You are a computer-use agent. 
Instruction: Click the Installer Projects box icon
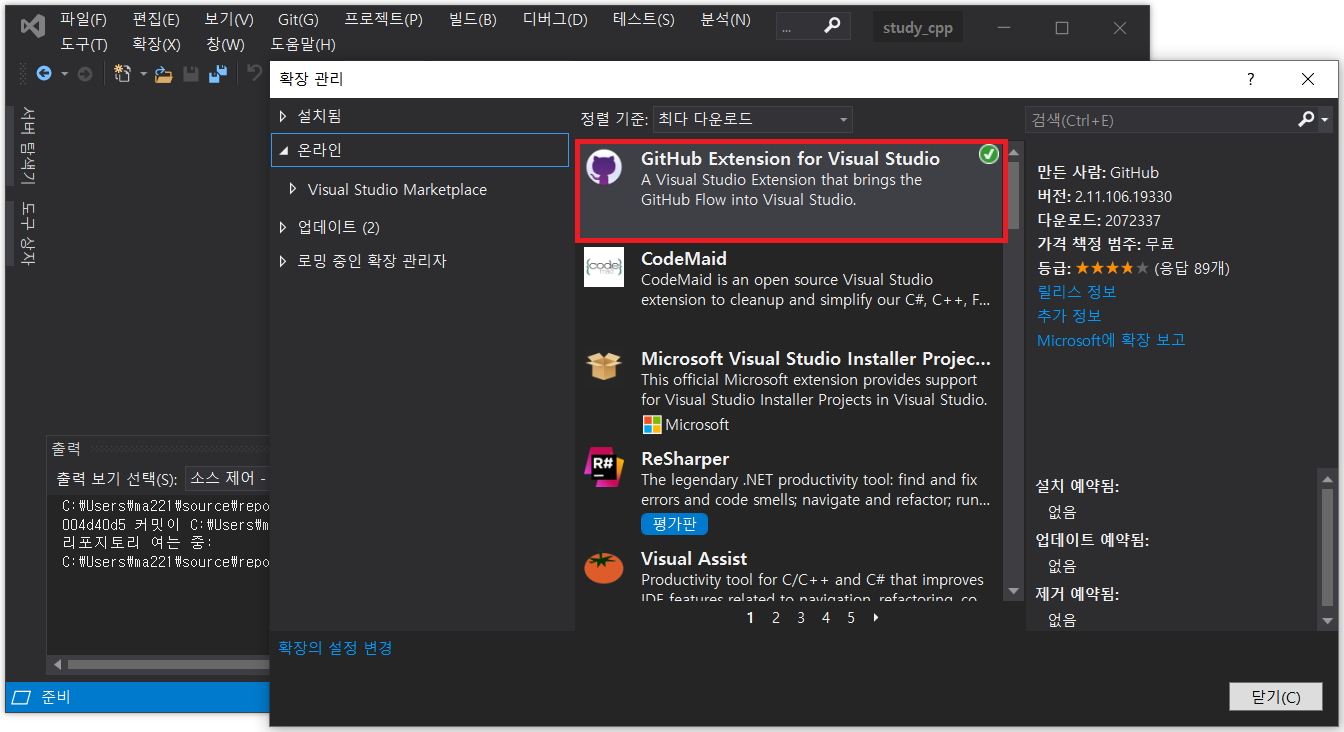604,366
